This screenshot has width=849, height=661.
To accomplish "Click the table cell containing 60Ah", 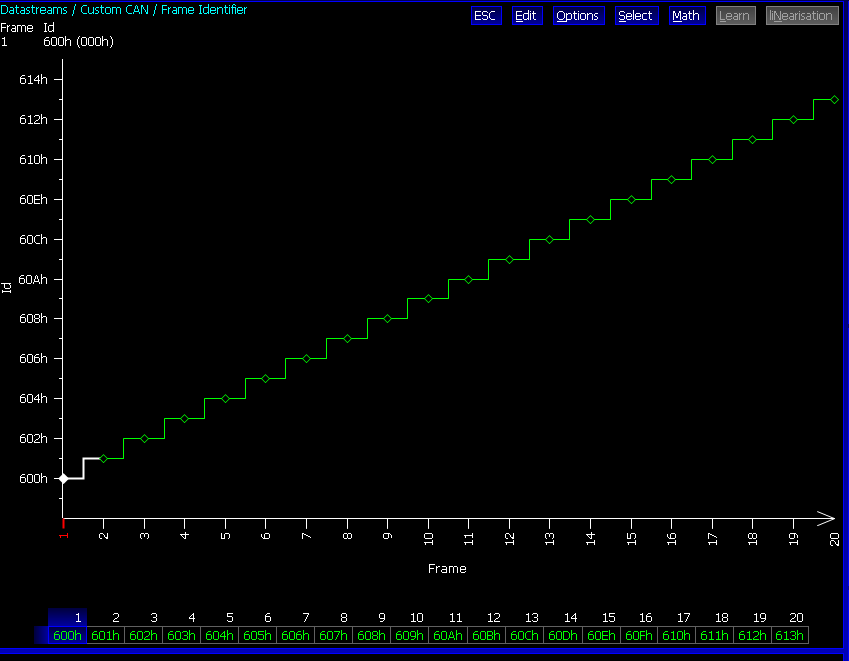I will 448,635.
